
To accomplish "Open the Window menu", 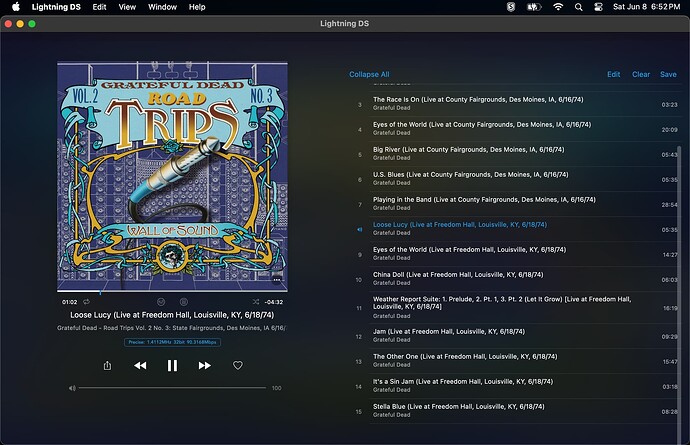I will 162,7.
